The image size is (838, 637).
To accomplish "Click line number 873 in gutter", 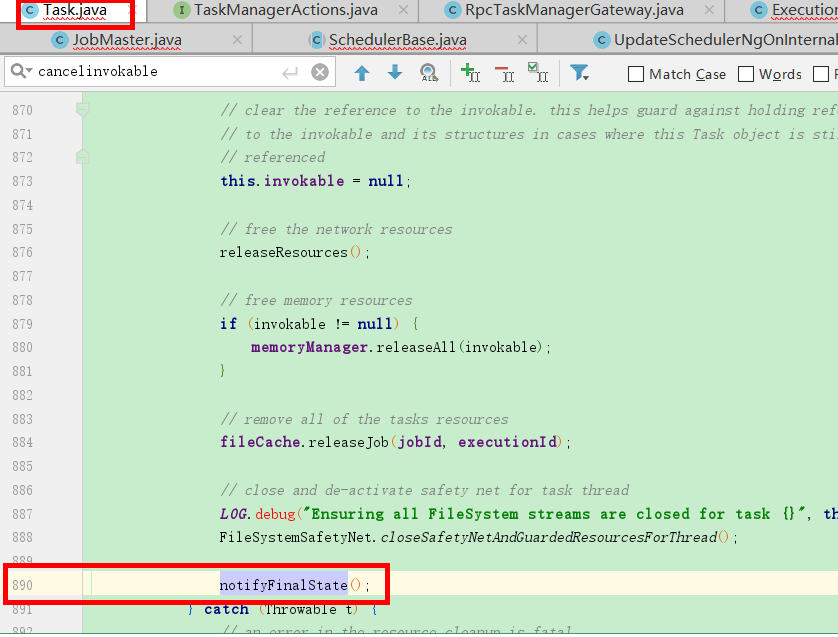I will coord(22,181).
